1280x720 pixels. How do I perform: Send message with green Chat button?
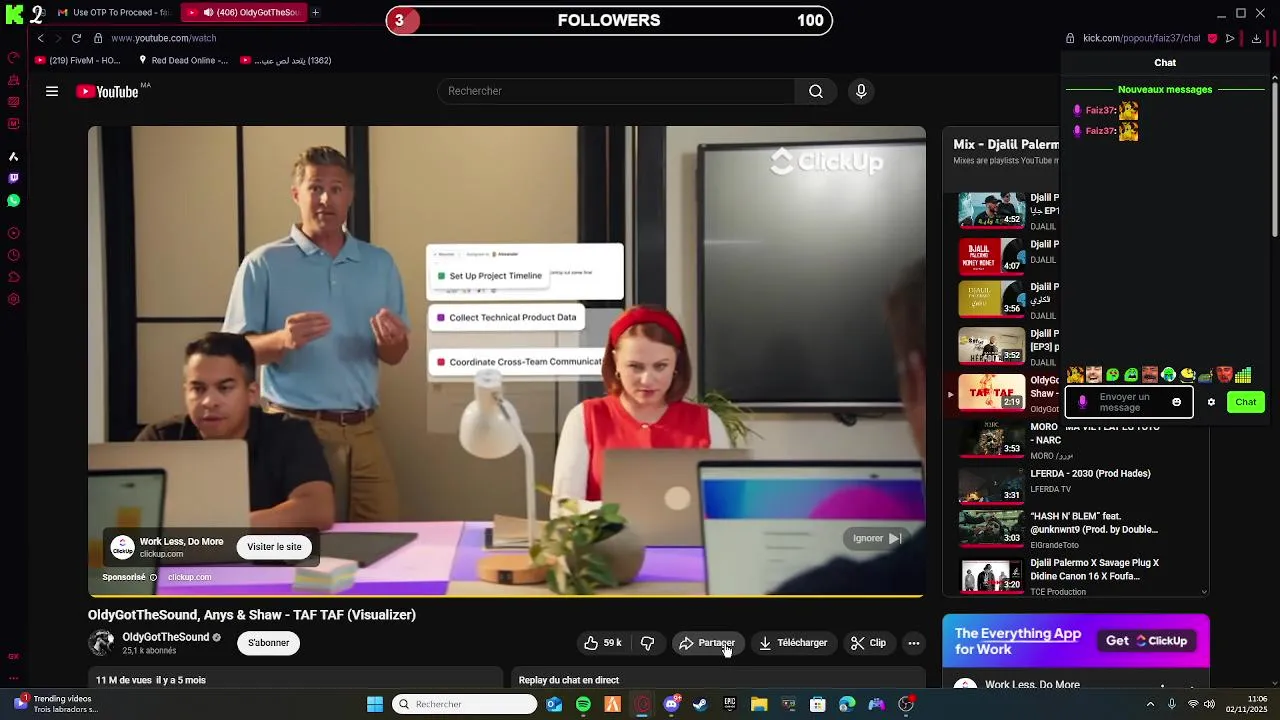1246,402
